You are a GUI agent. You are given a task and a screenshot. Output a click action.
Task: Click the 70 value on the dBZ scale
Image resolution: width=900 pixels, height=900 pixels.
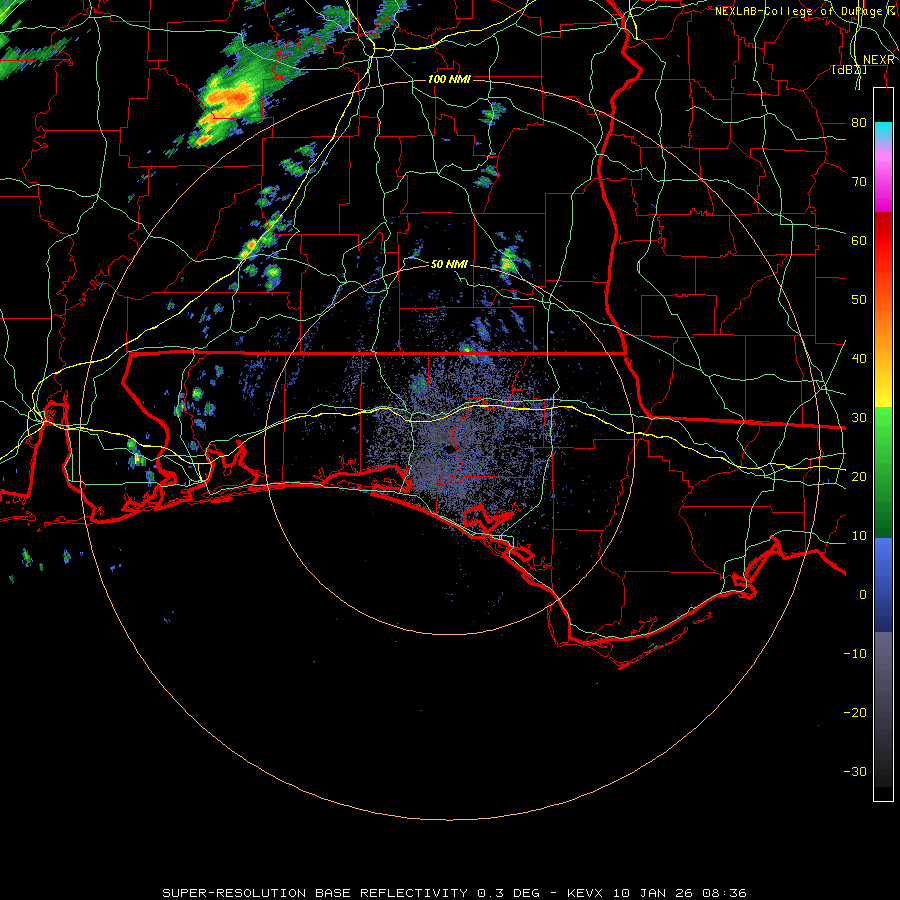click(859, 182)
